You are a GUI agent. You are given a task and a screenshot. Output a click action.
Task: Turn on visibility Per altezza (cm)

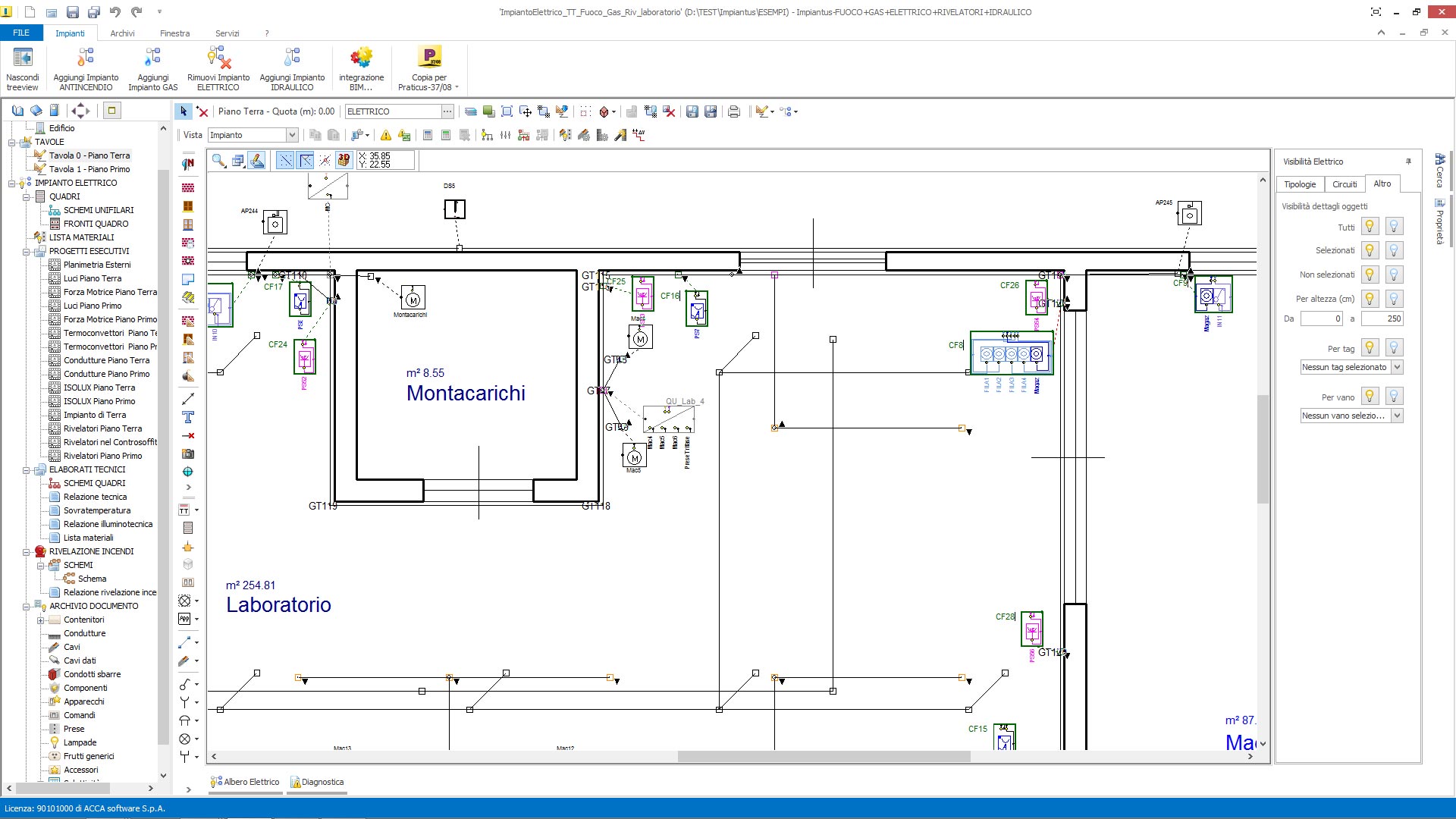1370,299
